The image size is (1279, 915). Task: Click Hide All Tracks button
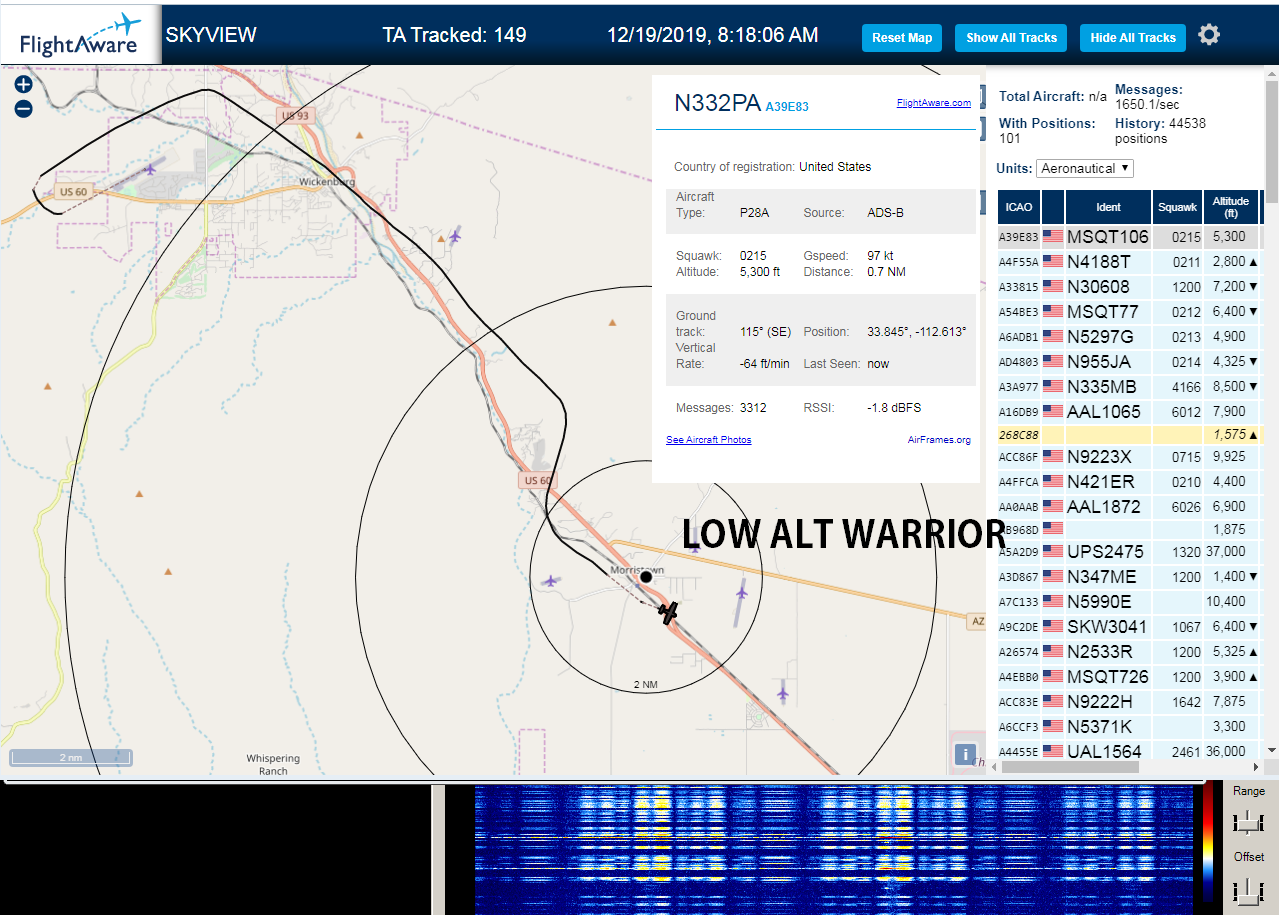[1133, 38]
